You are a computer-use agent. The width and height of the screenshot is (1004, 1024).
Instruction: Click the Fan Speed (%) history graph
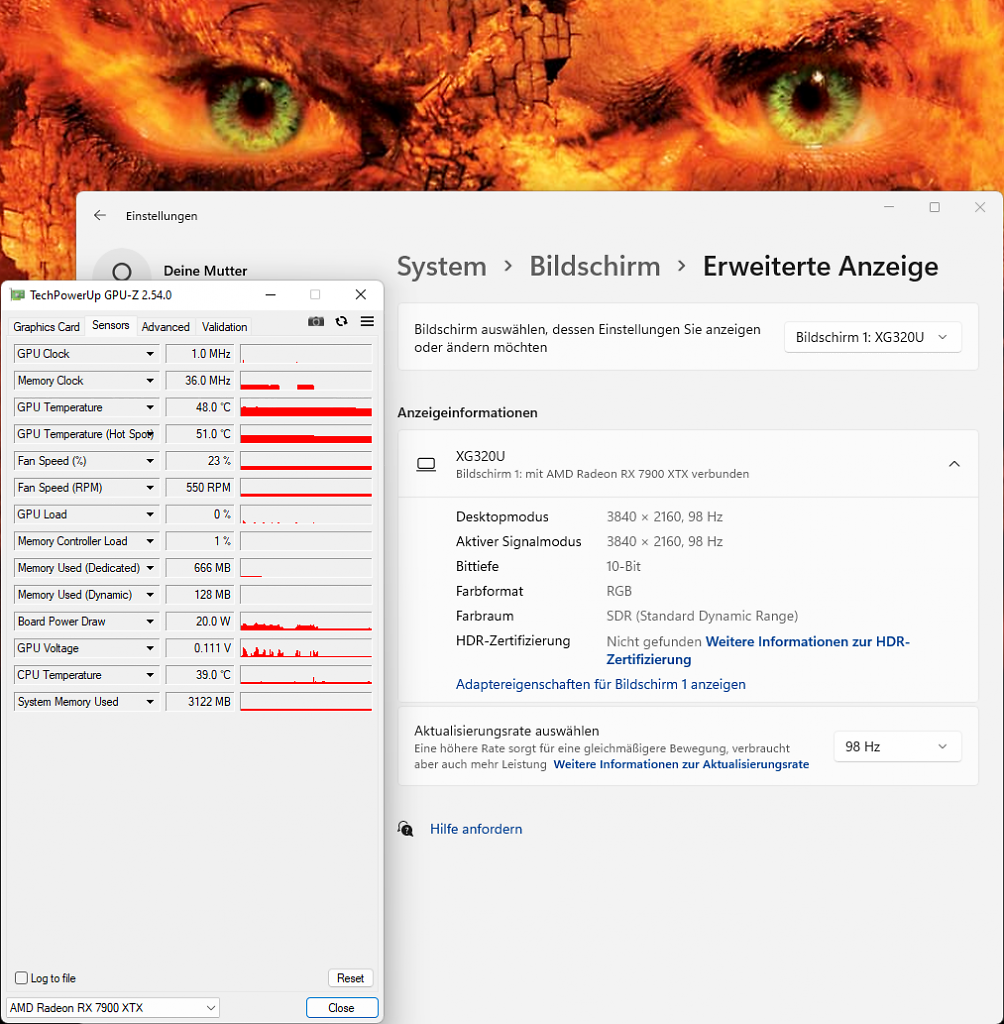pyautogui.click(x=306, y=461)
